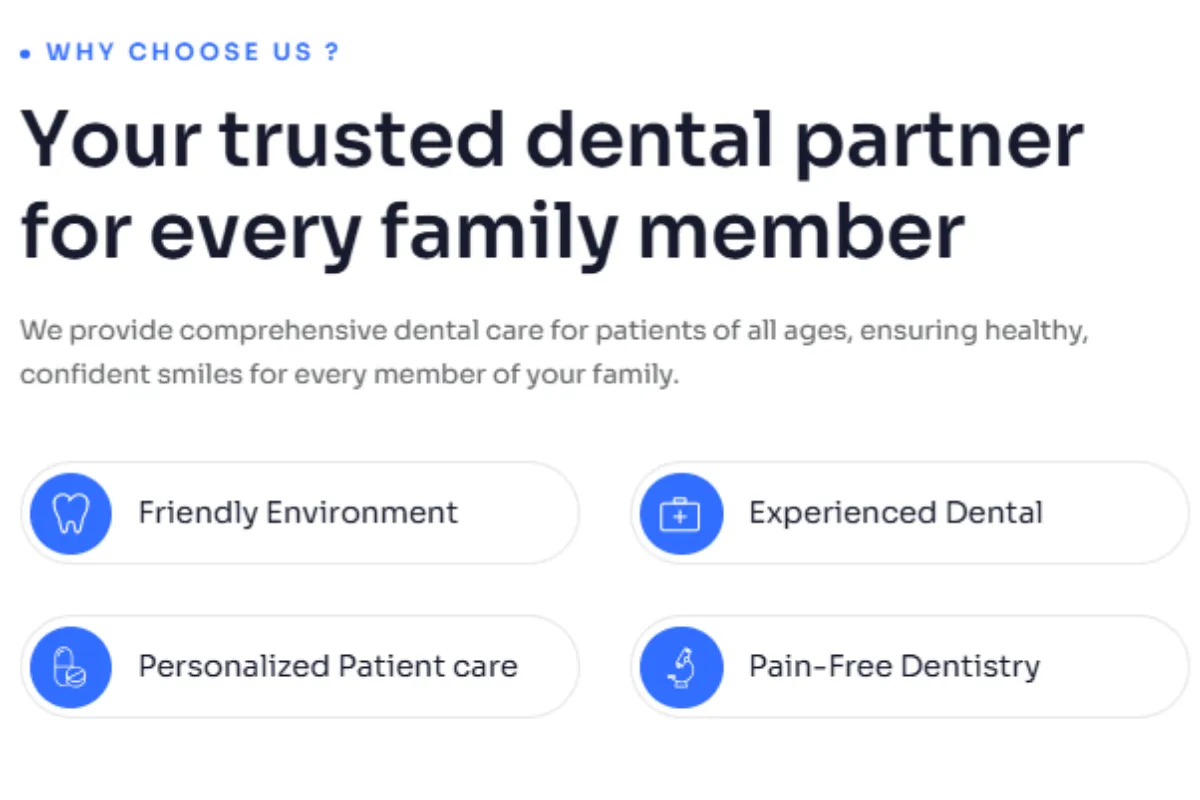Select the Friendly Environment label text
The height and width of the screenshot is (800, 1200).
coord(298,513)
